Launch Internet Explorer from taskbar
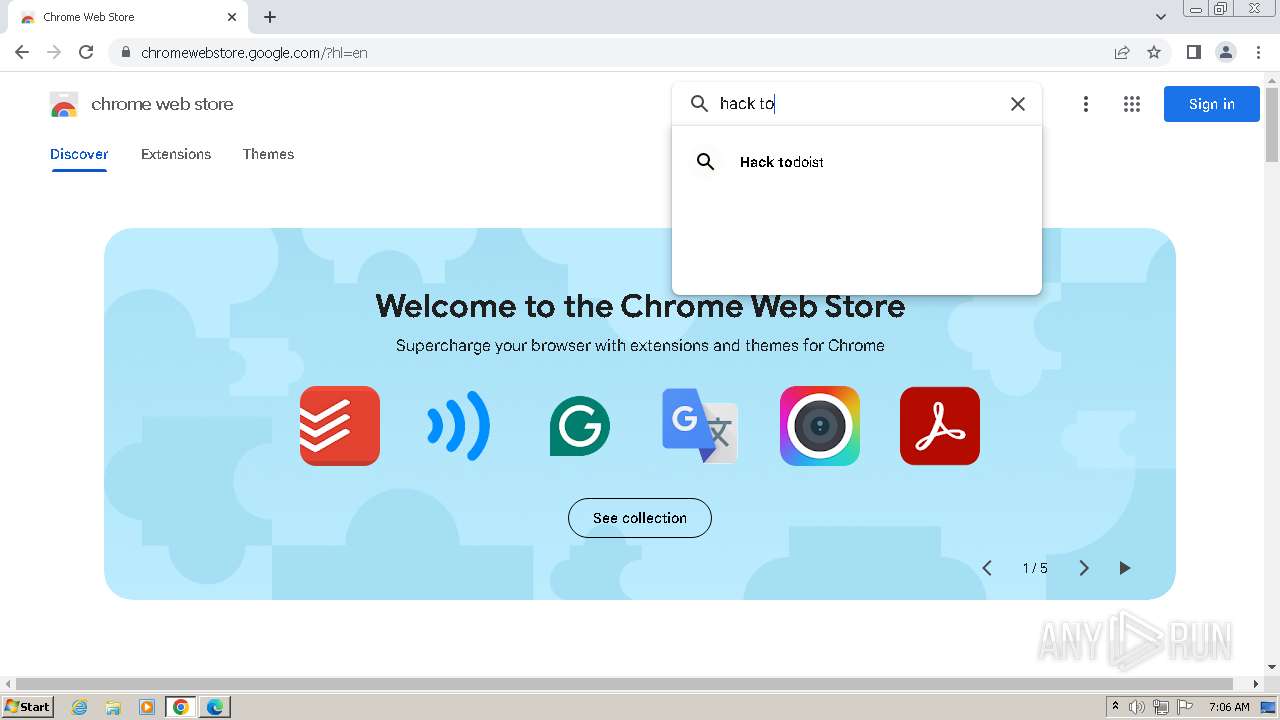Image resolution: width=1280 pixels, height=720 pixels. (x=80, y=707)
